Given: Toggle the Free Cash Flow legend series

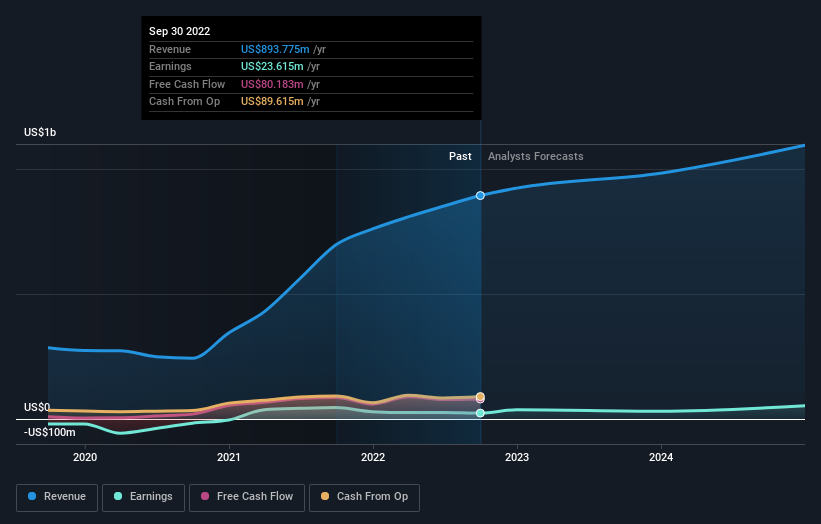Looking at the screenshot, I should [x=247, y=497].
